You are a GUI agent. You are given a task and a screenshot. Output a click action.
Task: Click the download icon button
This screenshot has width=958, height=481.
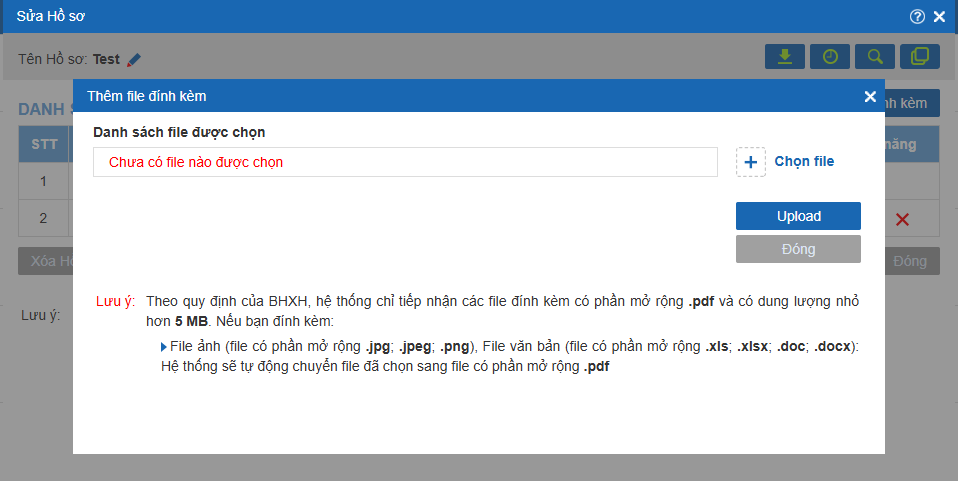coord(784,57)
